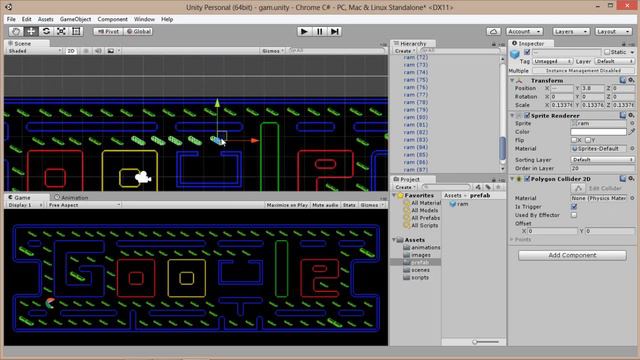The width and height of the screenshot is (640, 360).
Task: Open Sprite Renderer help icon
Action: point(622,116)
